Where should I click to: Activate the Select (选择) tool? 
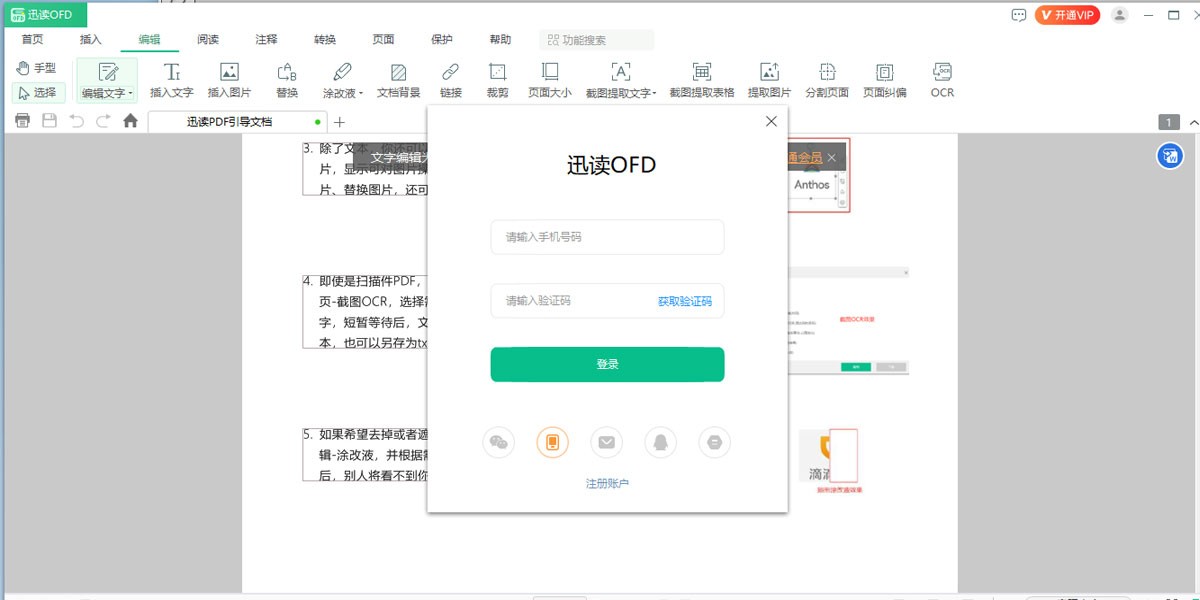click(x=38, y=93)
